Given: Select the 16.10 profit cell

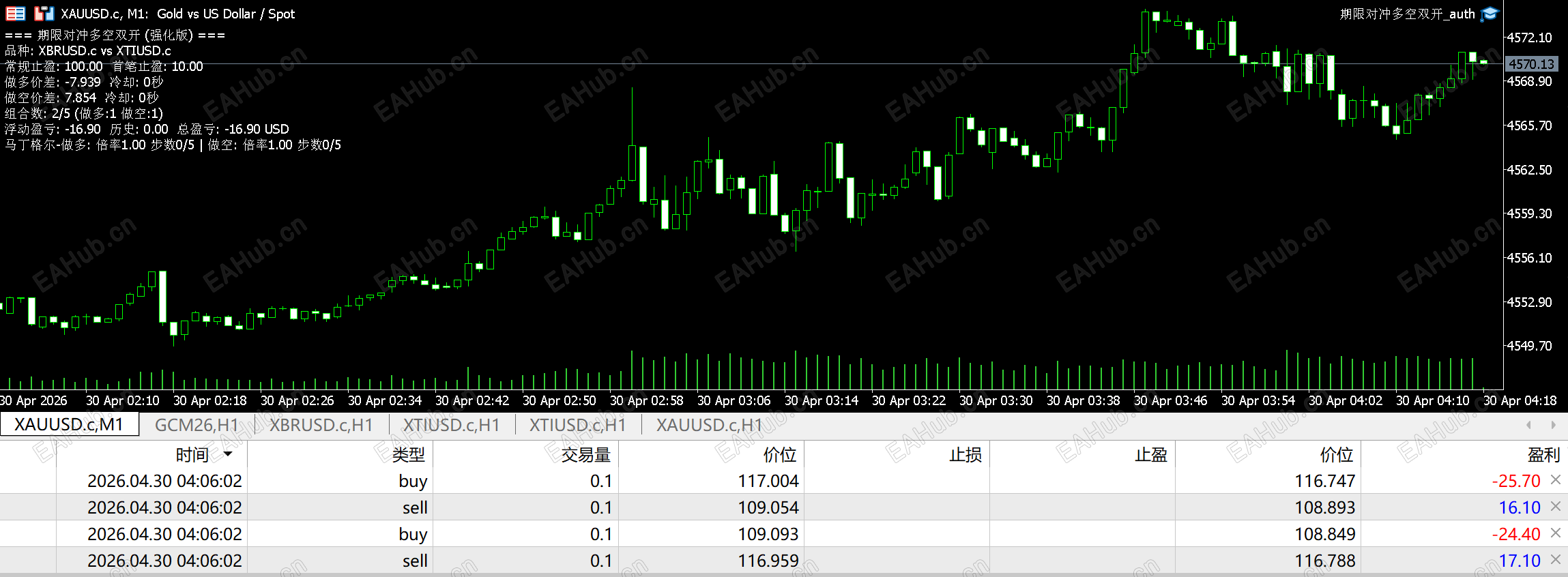Looking at the screenshot, I should point(1520,507).
